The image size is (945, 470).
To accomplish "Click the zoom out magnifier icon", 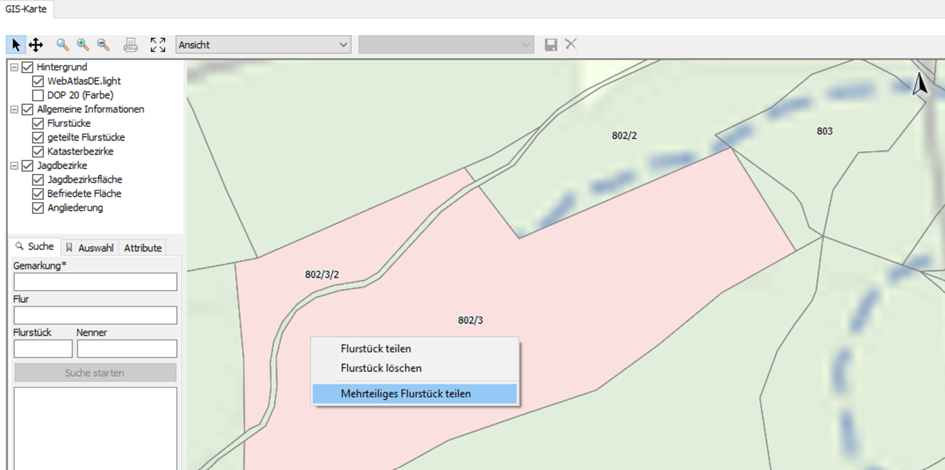I will point(103,45).
